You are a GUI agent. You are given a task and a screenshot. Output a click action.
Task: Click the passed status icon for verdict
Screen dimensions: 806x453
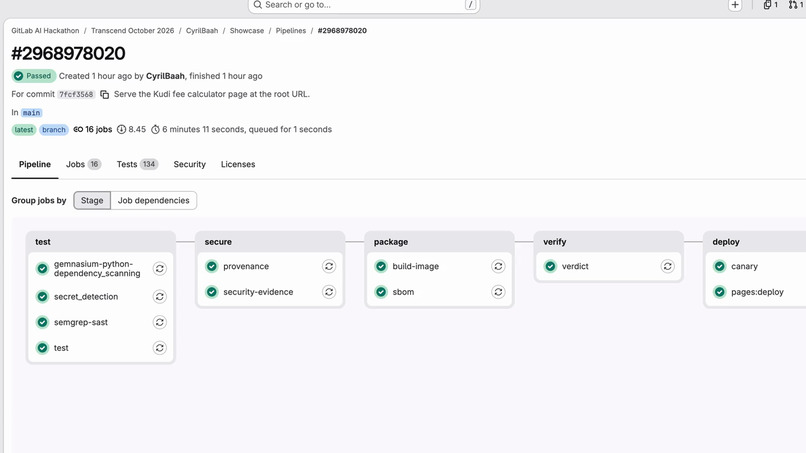coord(550,266)
